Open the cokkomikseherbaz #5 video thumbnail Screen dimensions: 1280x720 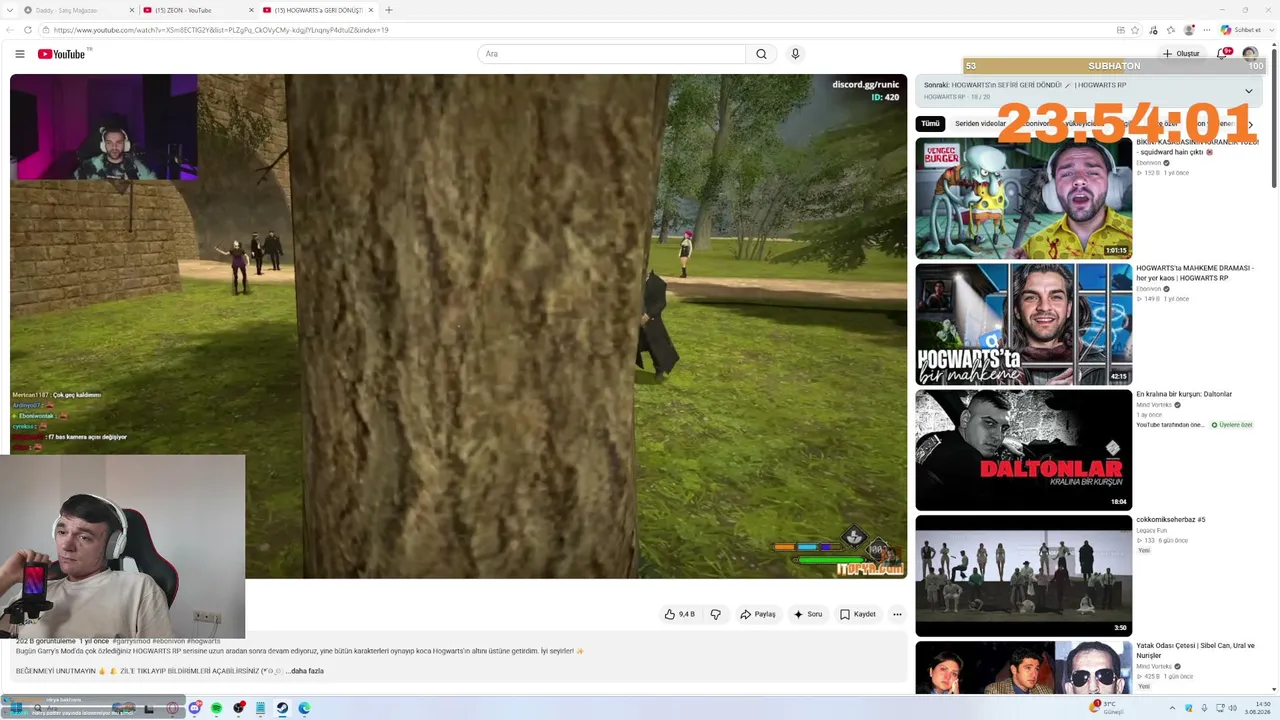click(1024, 576)
